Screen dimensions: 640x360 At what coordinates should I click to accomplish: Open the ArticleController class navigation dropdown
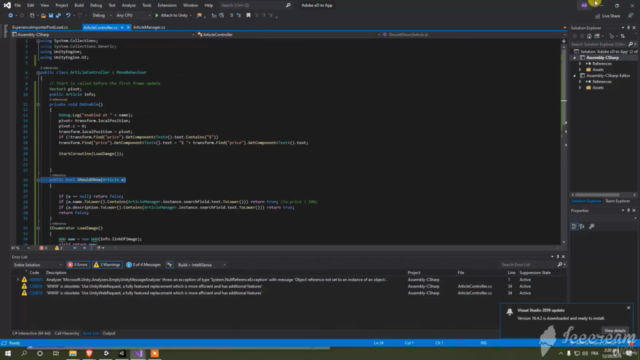click(289, 35)
